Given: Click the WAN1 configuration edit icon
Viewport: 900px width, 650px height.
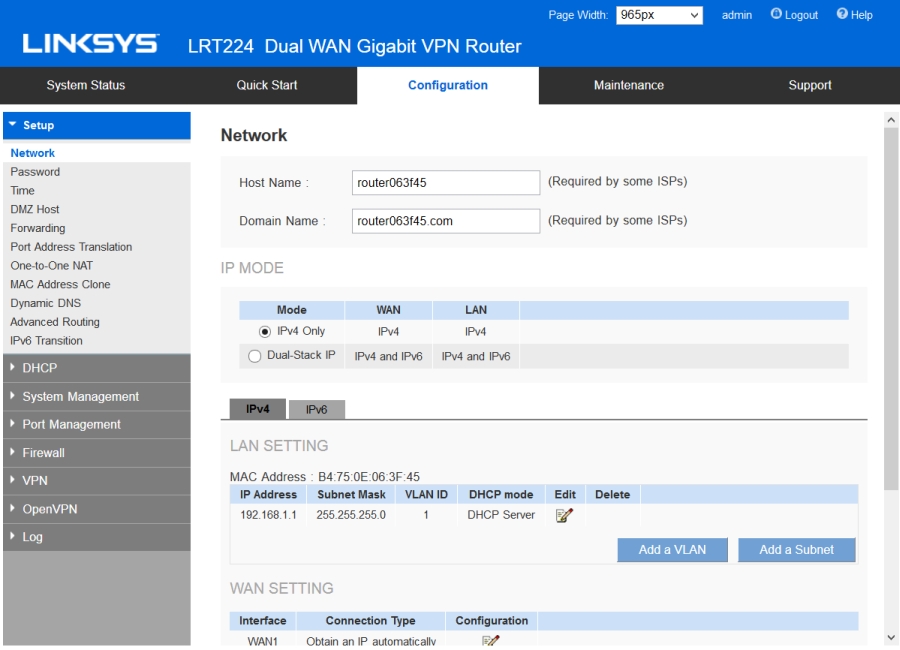Looking at the screenshot, I should click(491, 640).
